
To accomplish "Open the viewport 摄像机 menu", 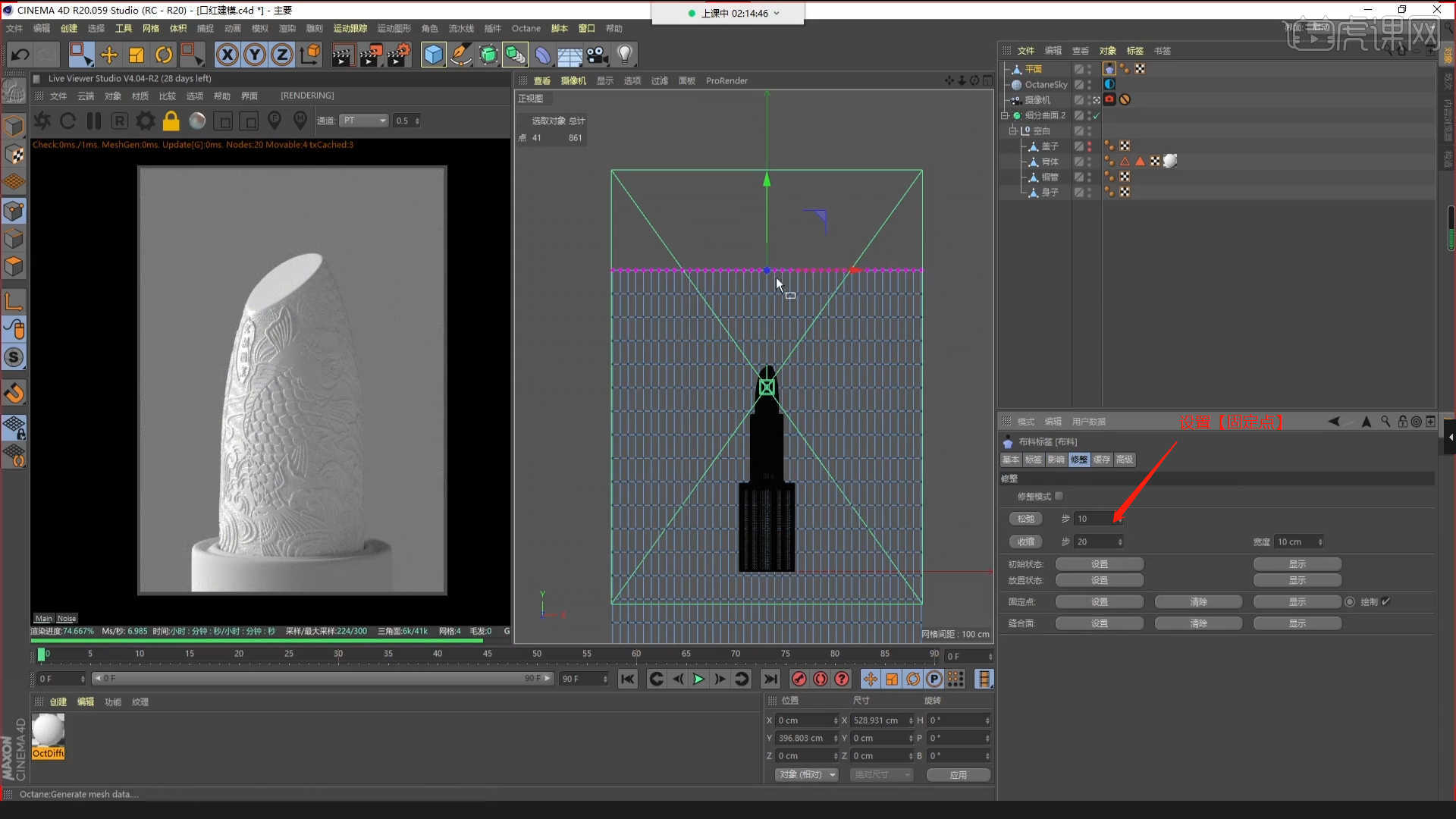I will point(573,80).
